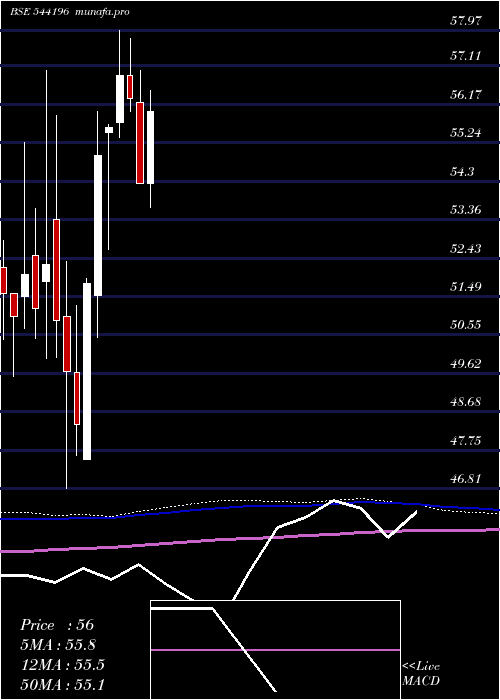Click the 50.55 price axis label

(x=465, y=325)
